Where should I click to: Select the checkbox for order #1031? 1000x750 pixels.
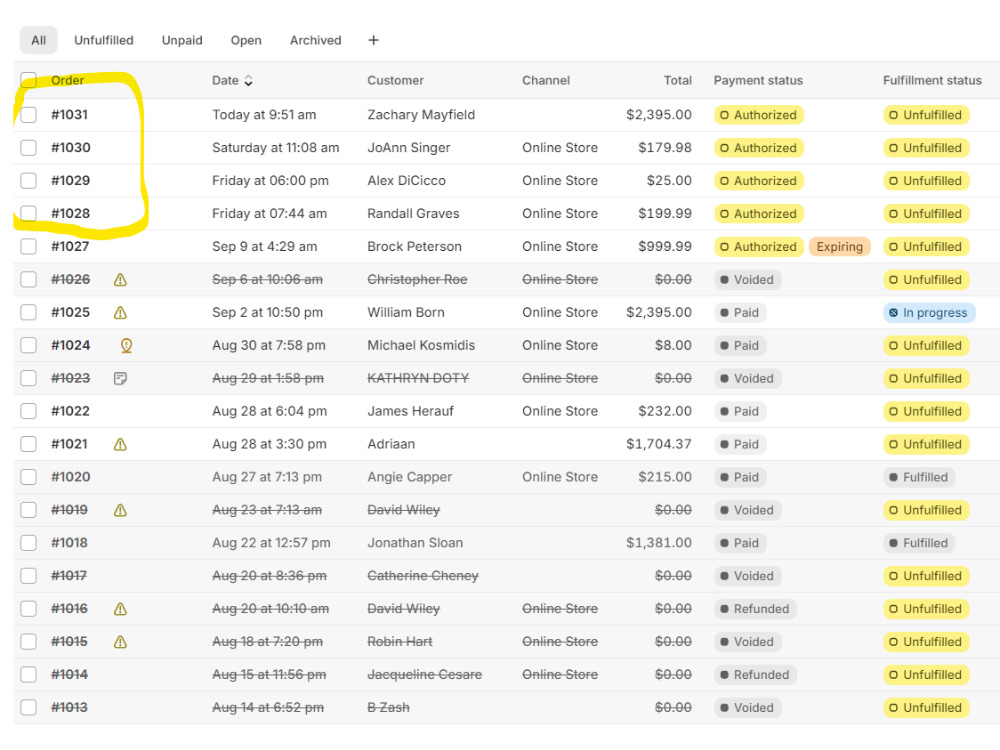(x=28, y=115)
